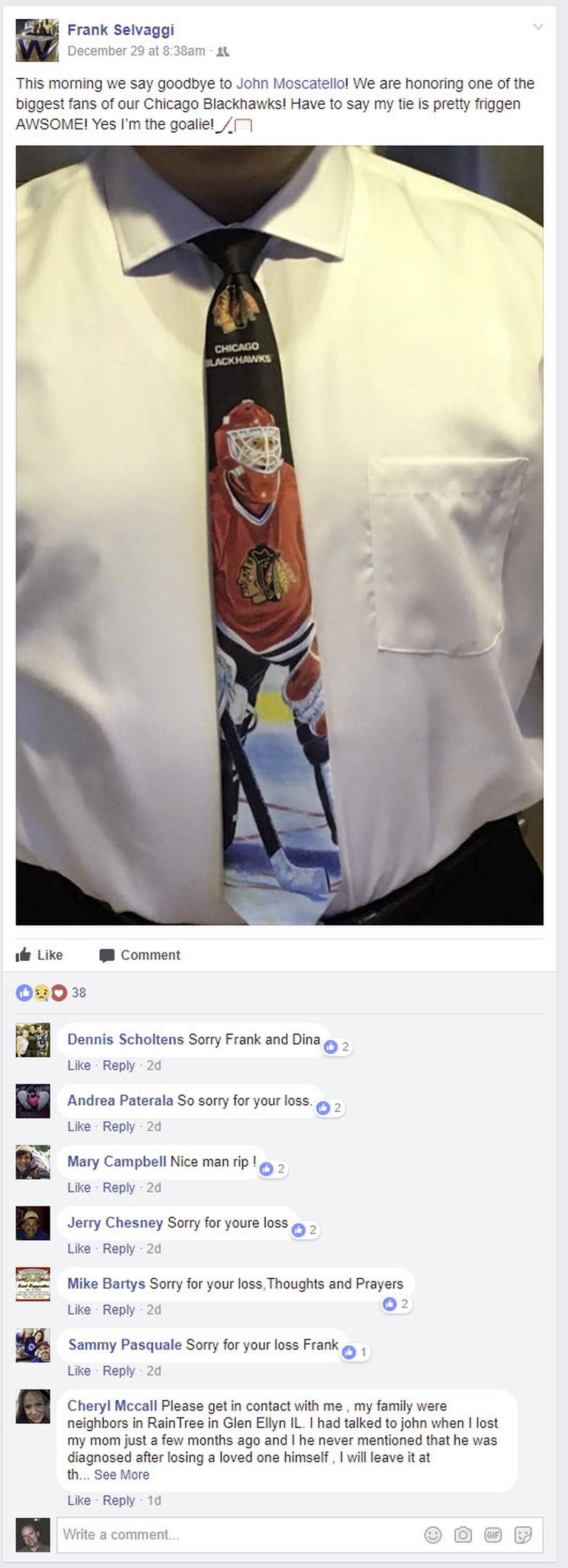568x1568 pixels.
Task: Open the post options chevron menu
Action: [x=537, y=27]
